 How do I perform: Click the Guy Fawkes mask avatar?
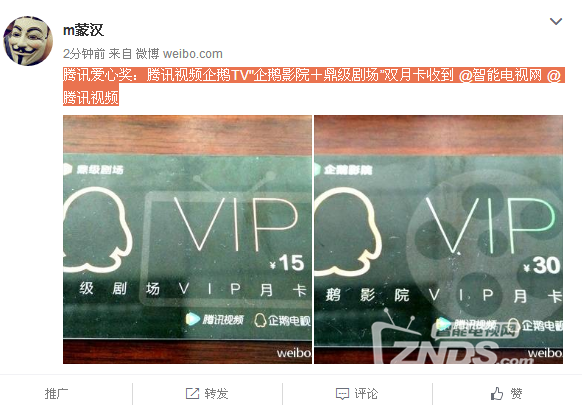28,41
